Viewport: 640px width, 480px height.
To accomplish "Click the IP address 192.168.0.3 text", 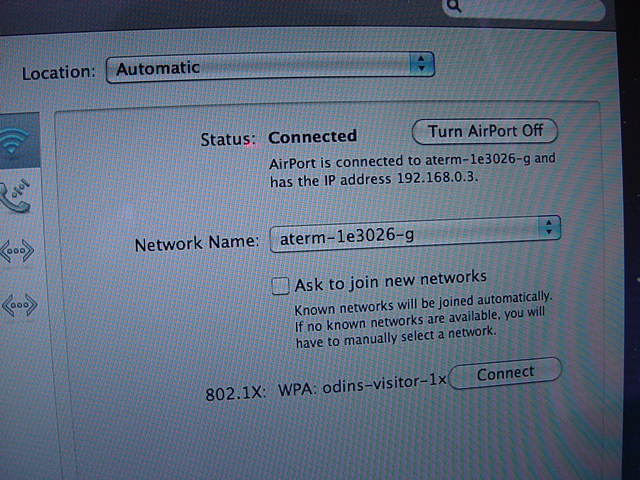I will [x=437, y=178].
